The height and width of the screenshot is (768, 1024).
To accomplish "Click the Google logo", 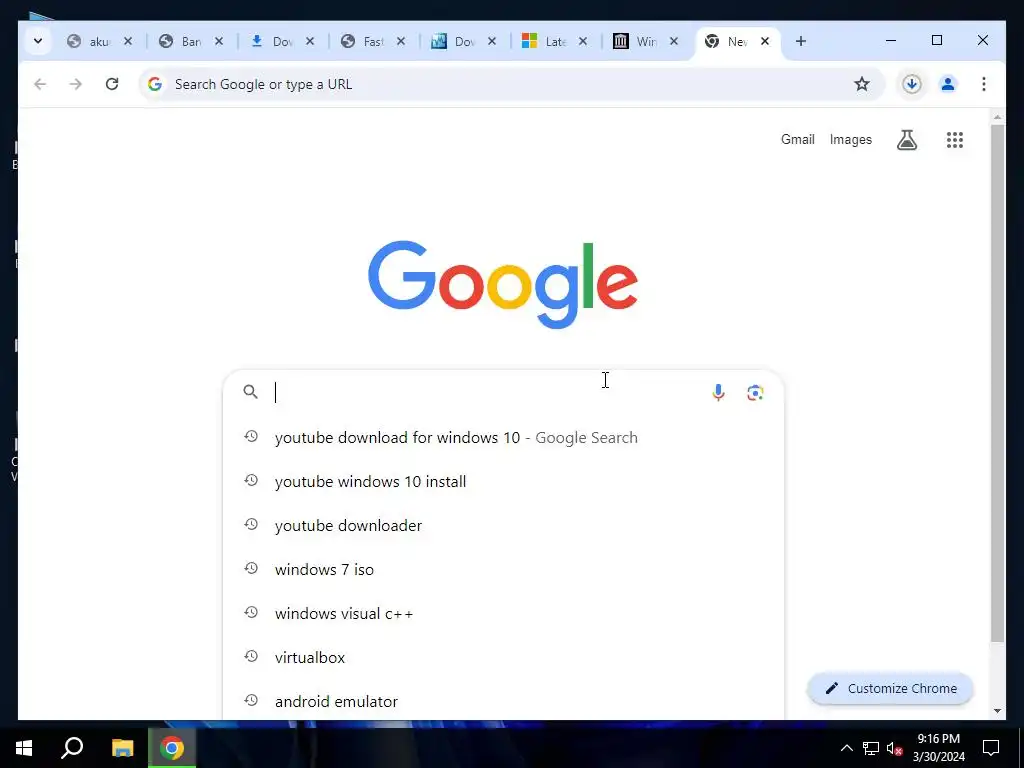I will tap(502, 285).
